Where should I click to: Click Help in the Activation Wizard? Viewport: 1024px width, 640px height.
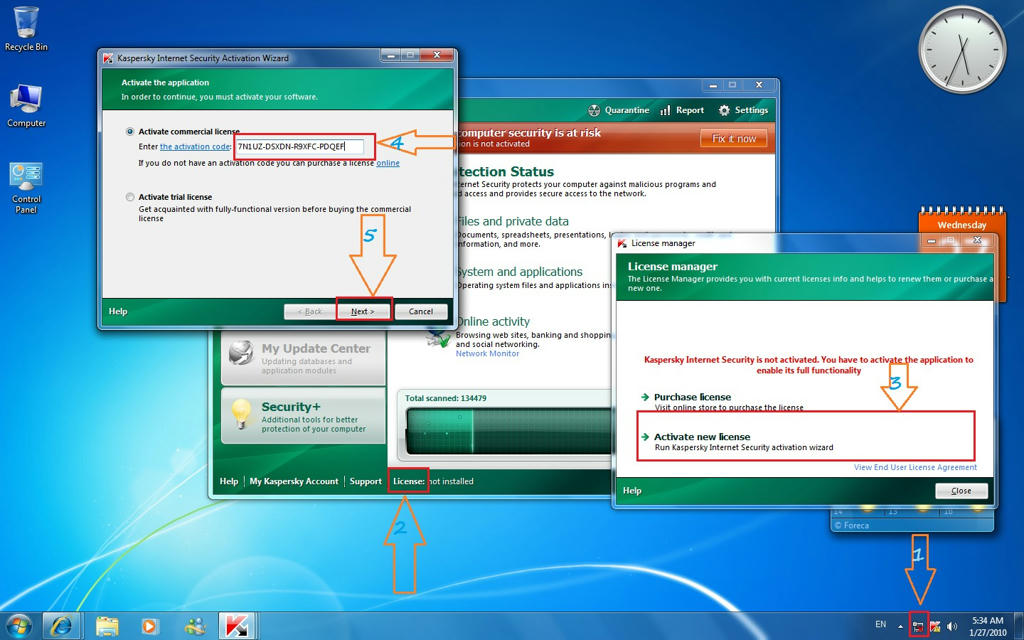pos(118,312)
